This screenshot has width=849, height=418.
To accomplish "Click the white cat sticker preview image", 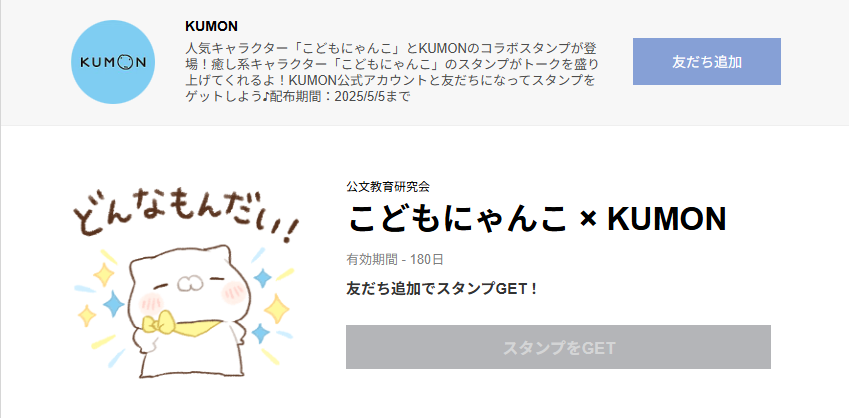I will pos(186,282).
